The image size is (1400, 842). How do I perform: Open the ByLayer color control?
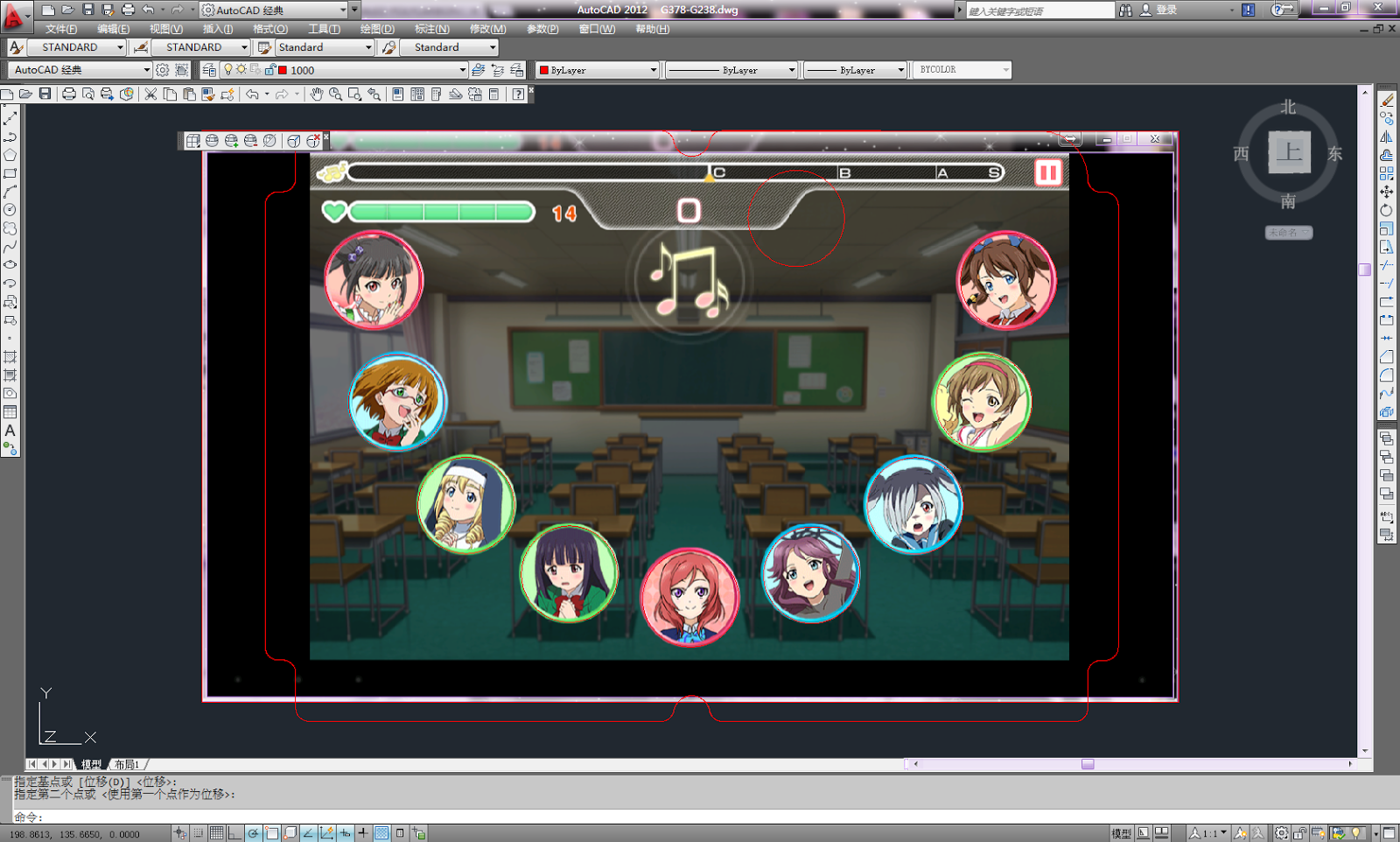pyautogui.click(x=598, y=70)
